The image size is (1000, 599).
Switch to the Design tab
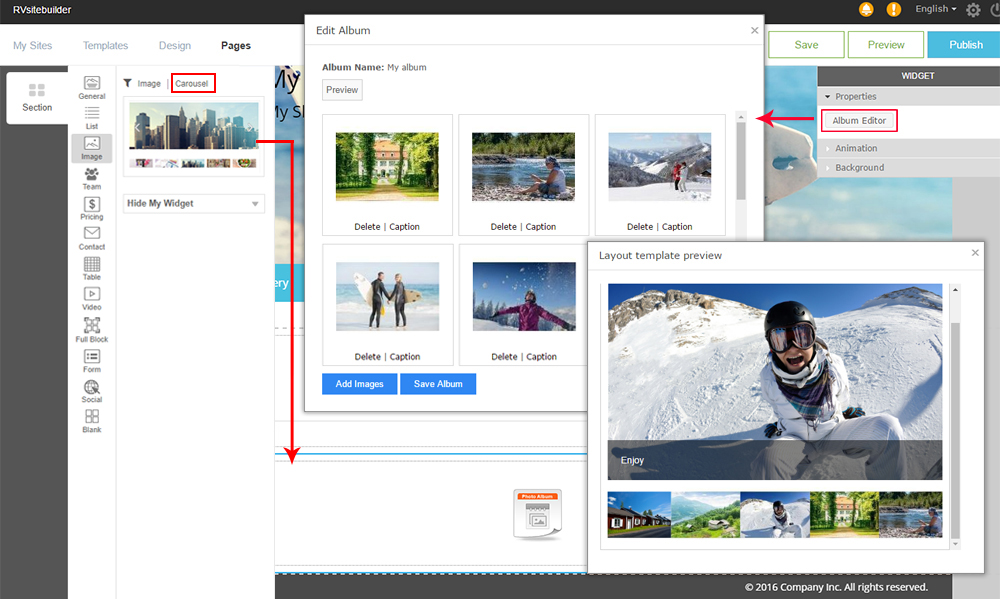click(x=174, y=46)
